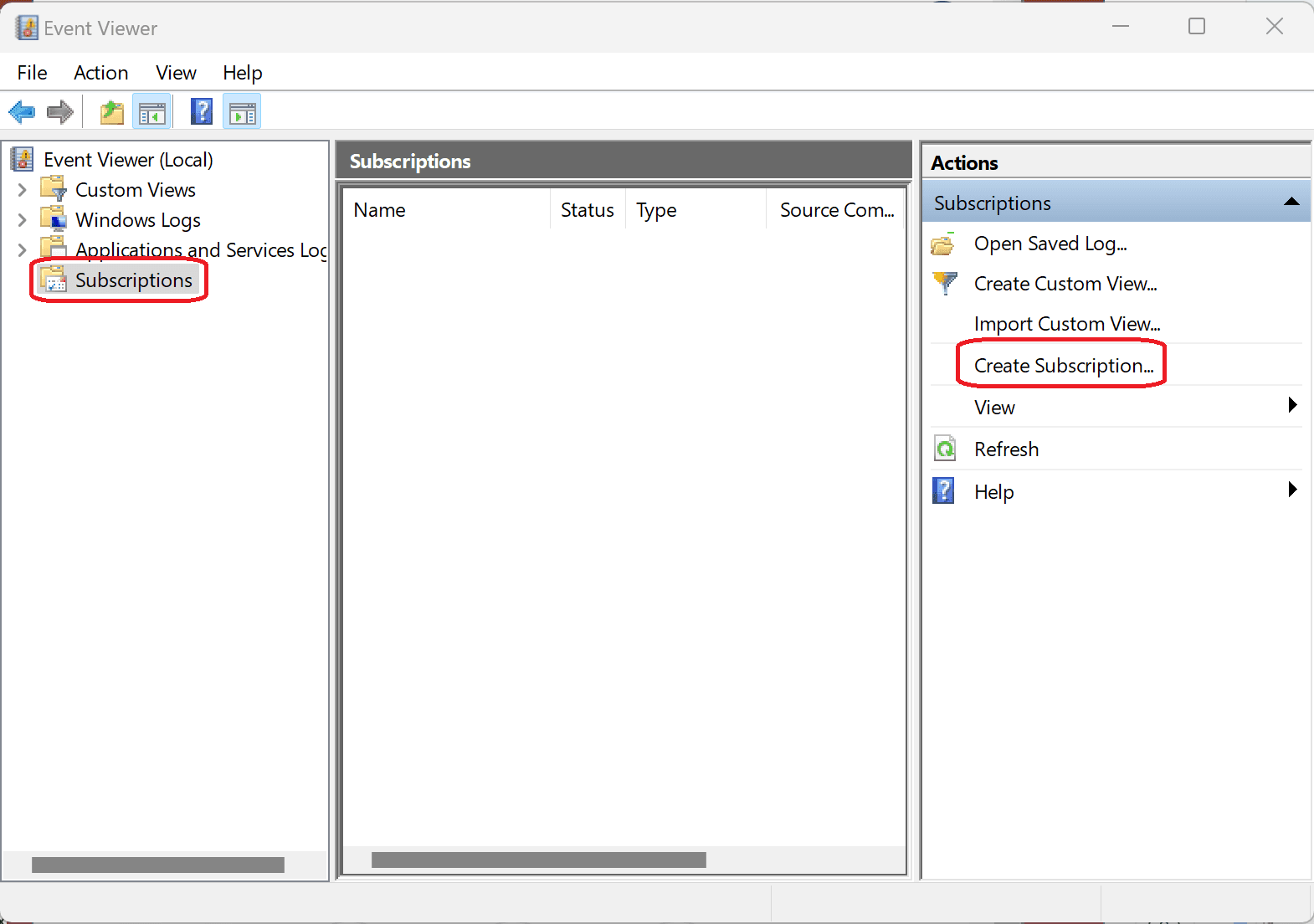Click the Event Viewer title bar icon
Viewport: 1314px width, 924px height.
[x=27, y=28]
